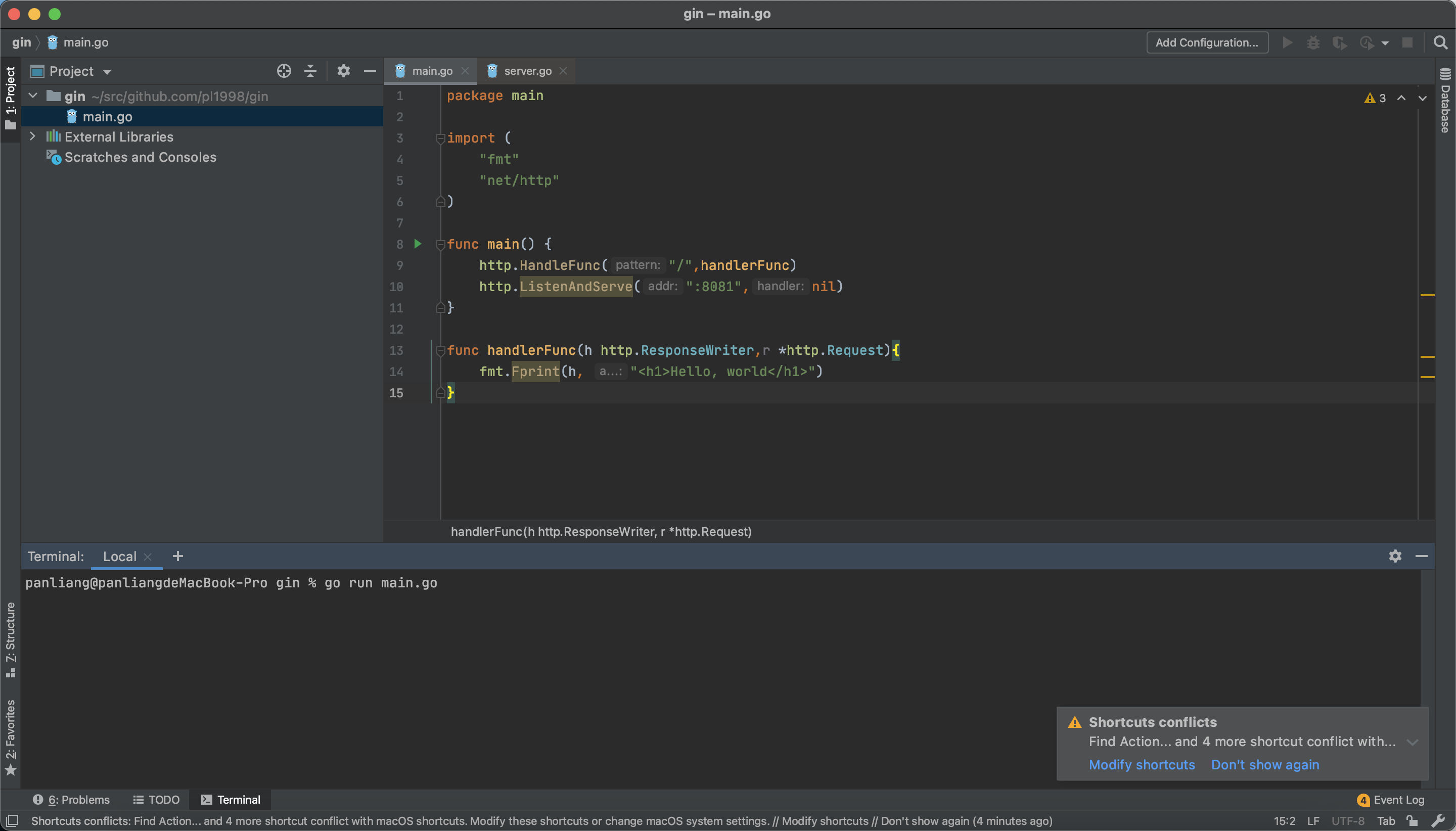Click the terminal command line
This screenshot has height=831, width=1456.
pyautogui.click(x=231, y=583)
